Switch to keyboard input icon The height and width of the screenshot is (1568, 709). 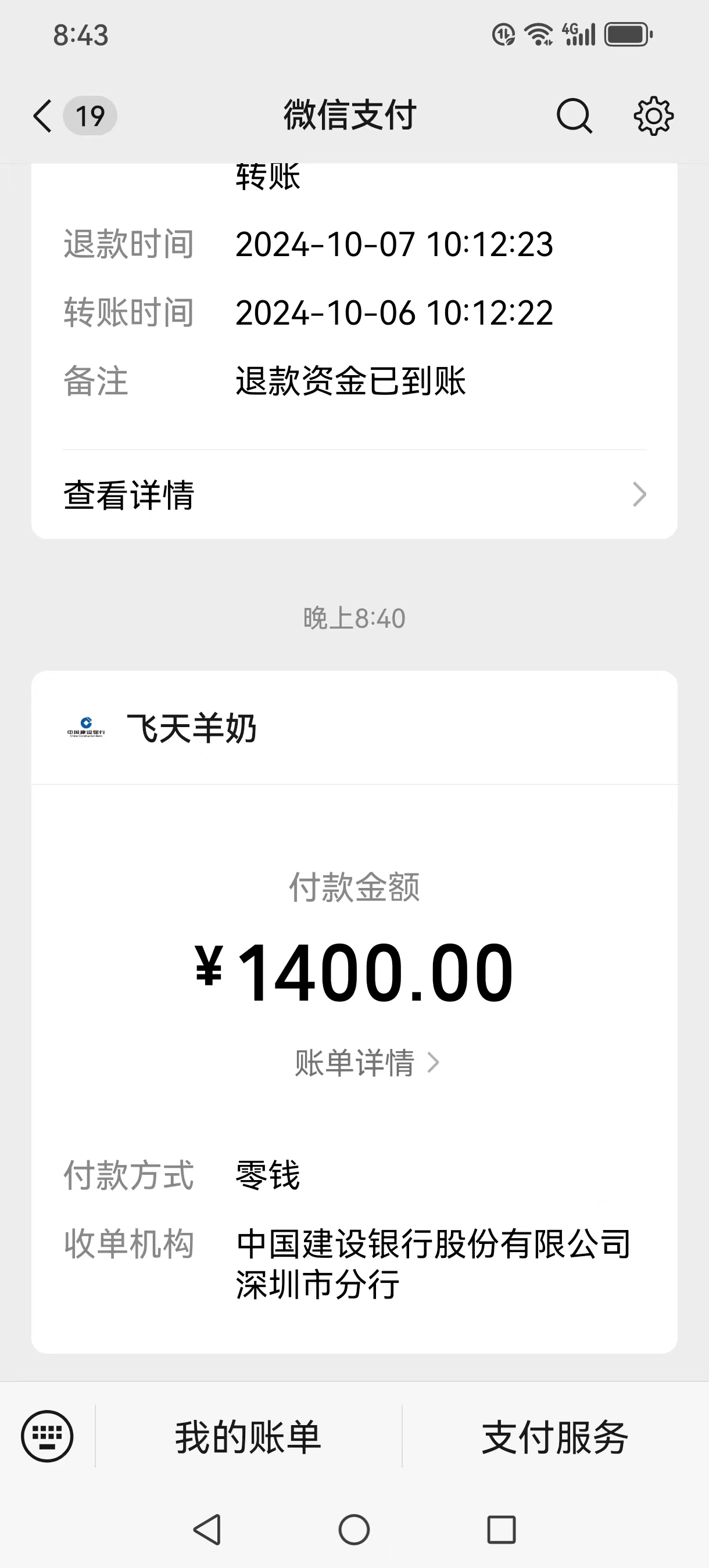pos(48,1437)
